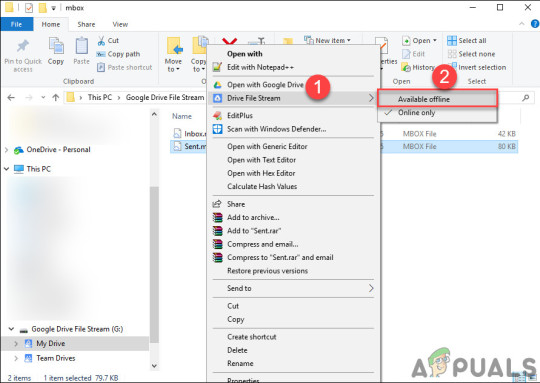Click the Paste clipboard icon

pyautogui.click(x=82, y=46)
